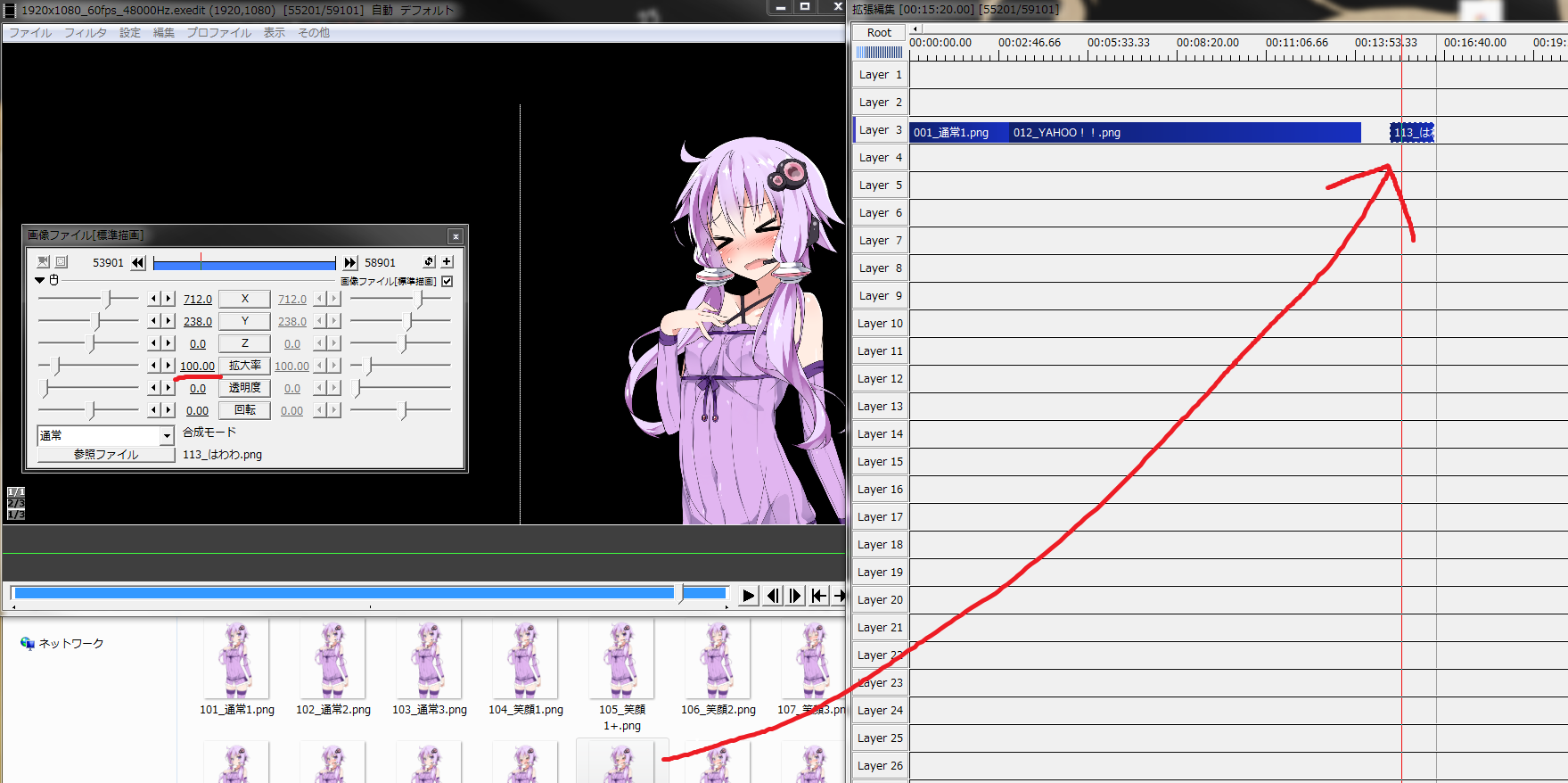The height and width of the screenshot is (783, 1568).
Task: Toggle visibility of Layer 4
Action: coord(880,158)
